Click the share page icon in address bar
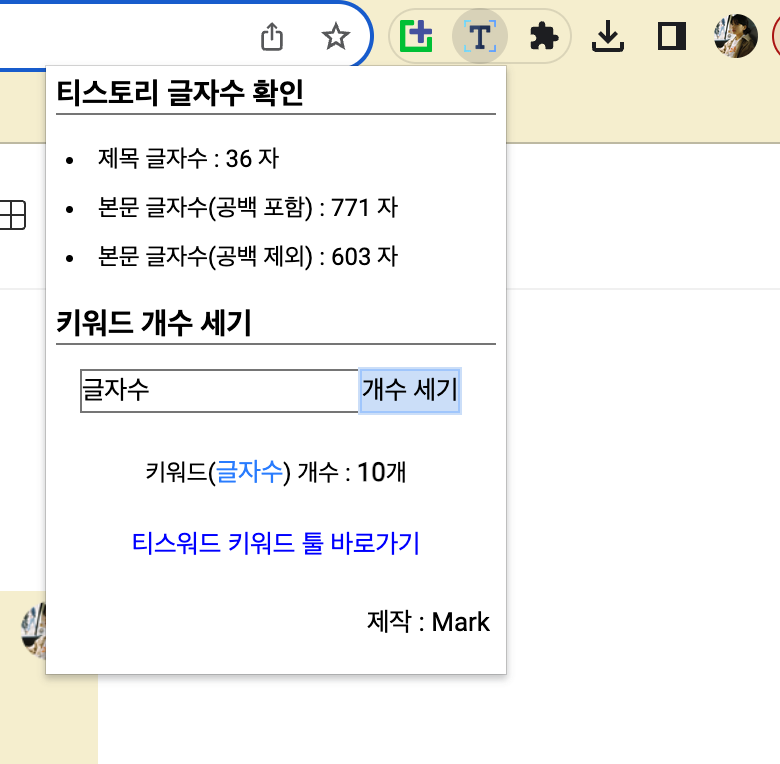This screenshot has height=764, width=780. tap(272, 36)
